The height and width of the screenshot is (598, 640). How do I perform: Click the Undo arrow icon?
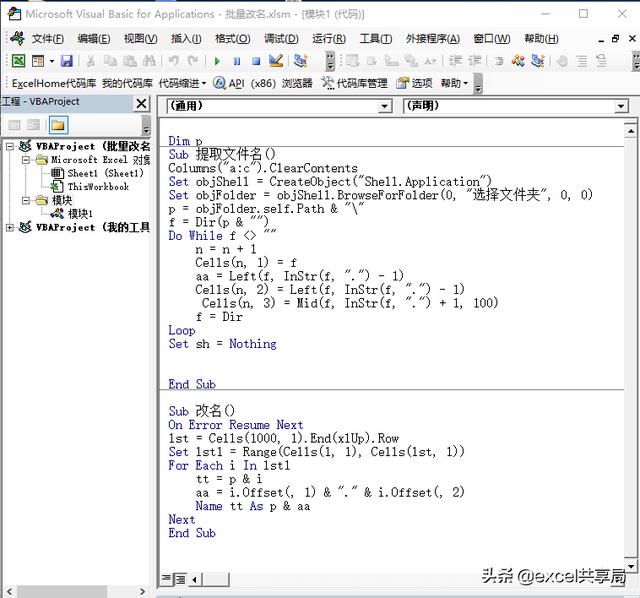coord(173,61)
